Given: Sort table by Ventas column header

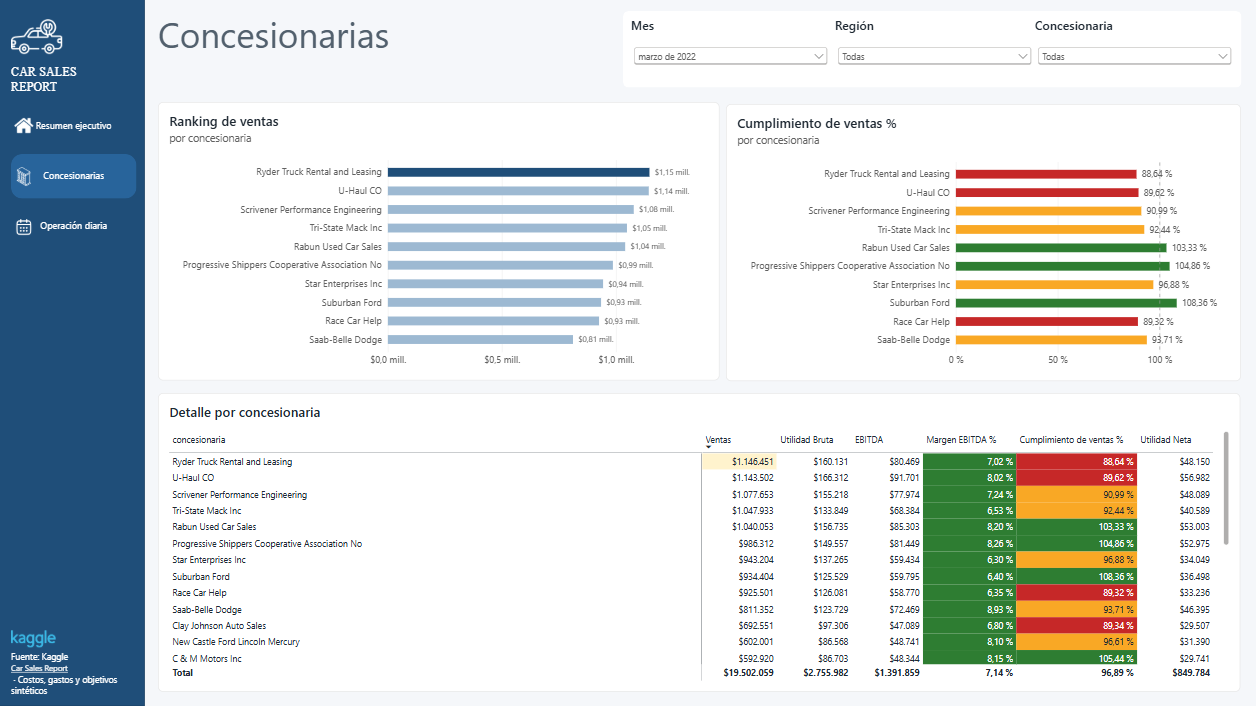Looking at the screenshot, I should click(718, 439).
